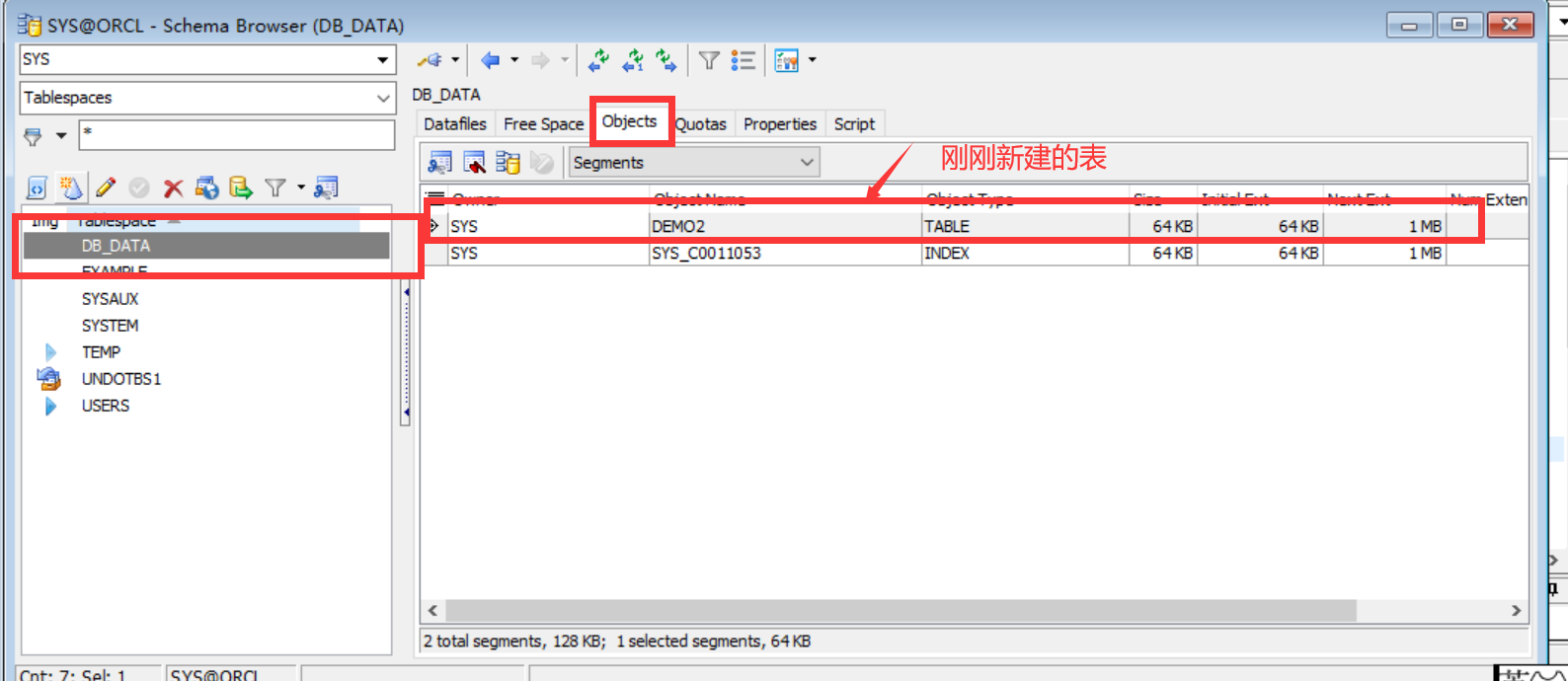Click the grid with red arrow icon
1568x681 pixels.
pos(475,163)
